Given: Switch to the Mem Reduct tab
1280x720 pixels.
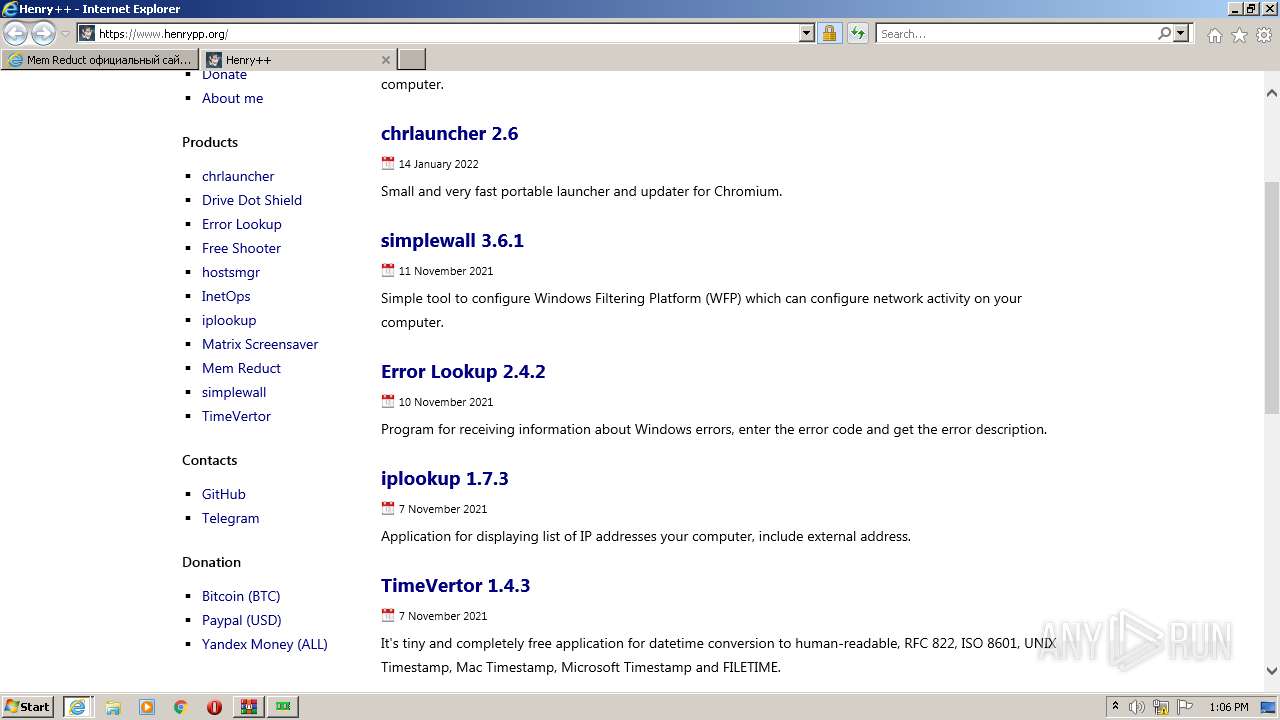Looking at the screenshot, I should coord(100,60).
